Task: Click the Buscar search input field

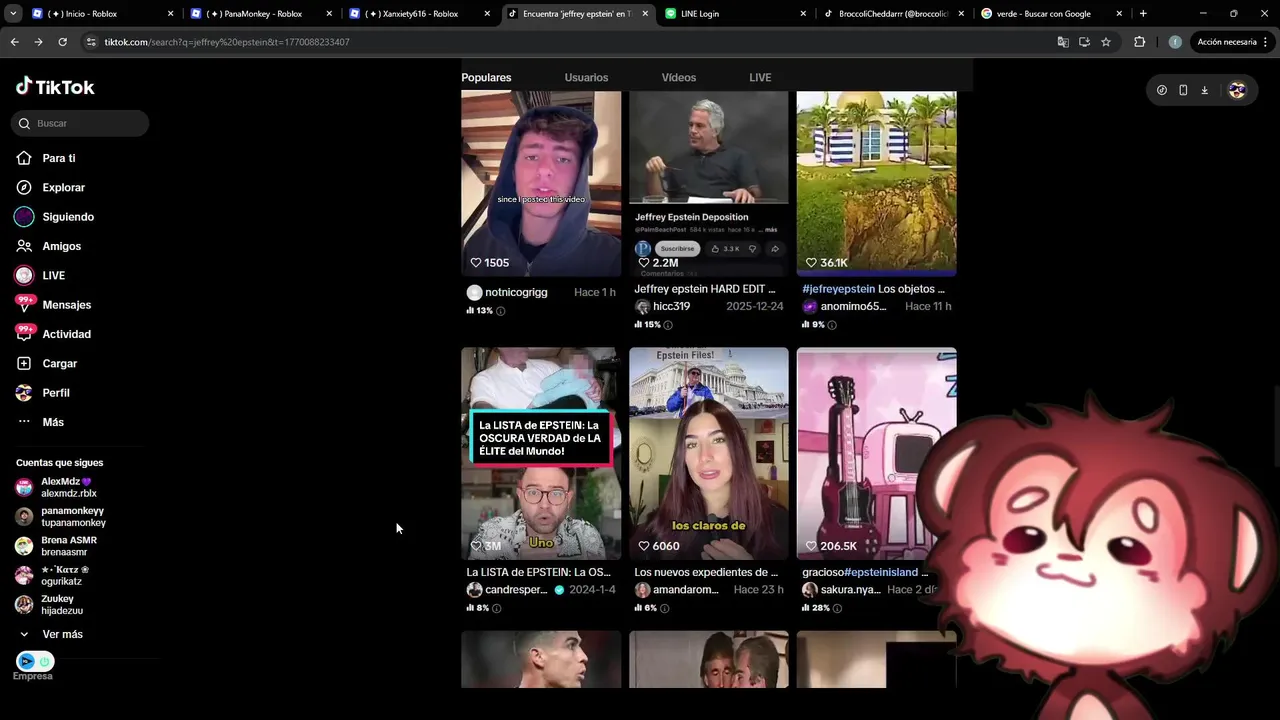Action: tap(80, 123)
